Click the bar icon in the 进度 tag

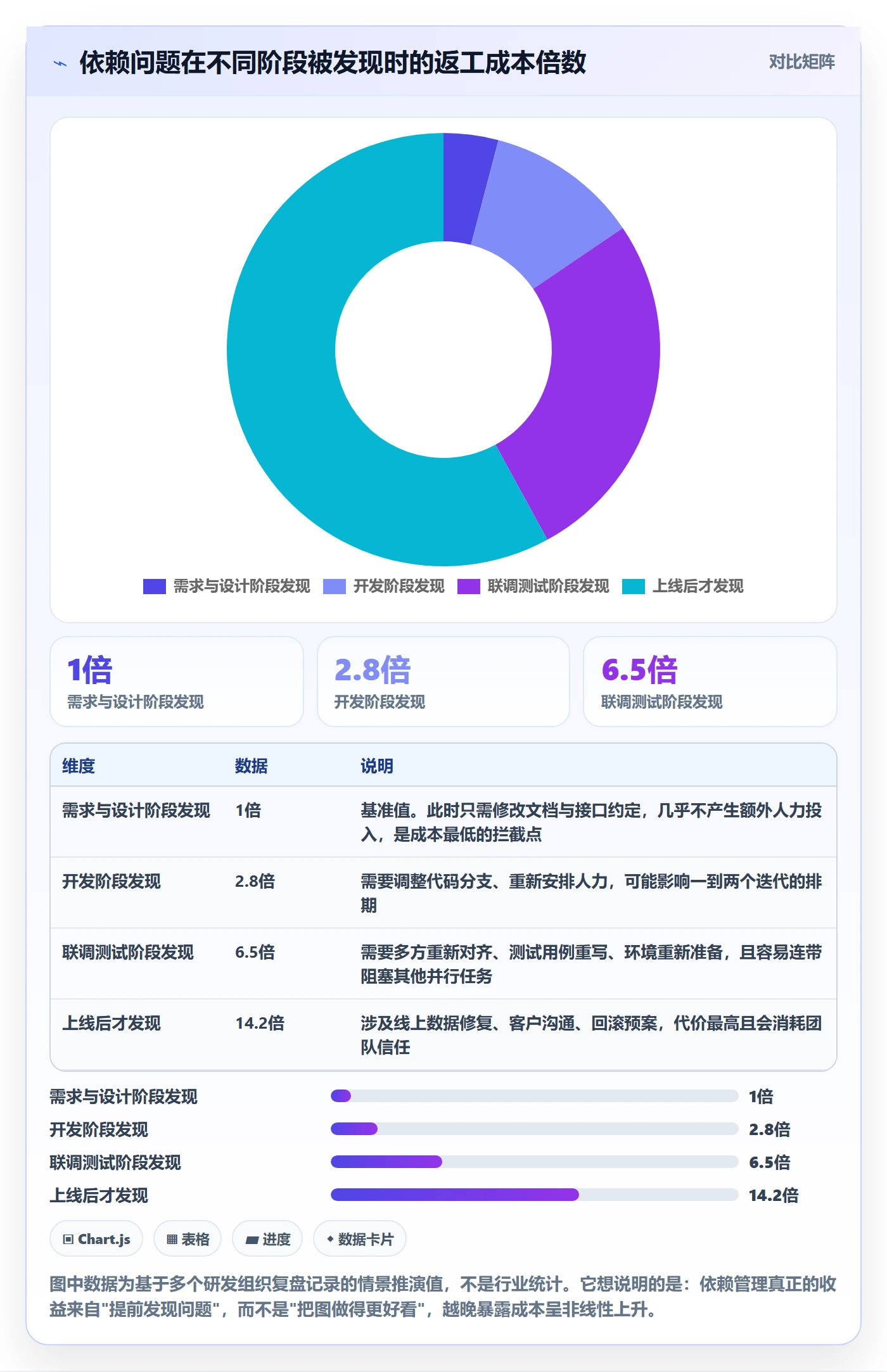[x=252, y=1240]
